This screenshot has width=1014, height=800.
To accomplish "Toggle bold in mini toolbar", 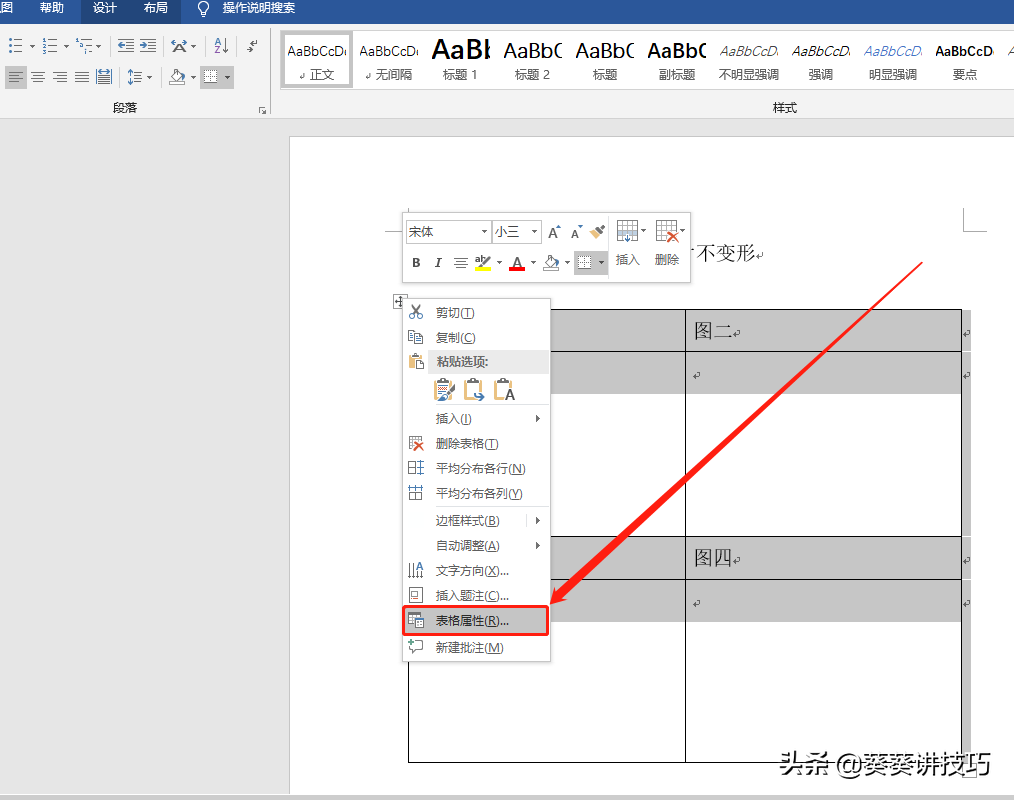I will (416, 263).
